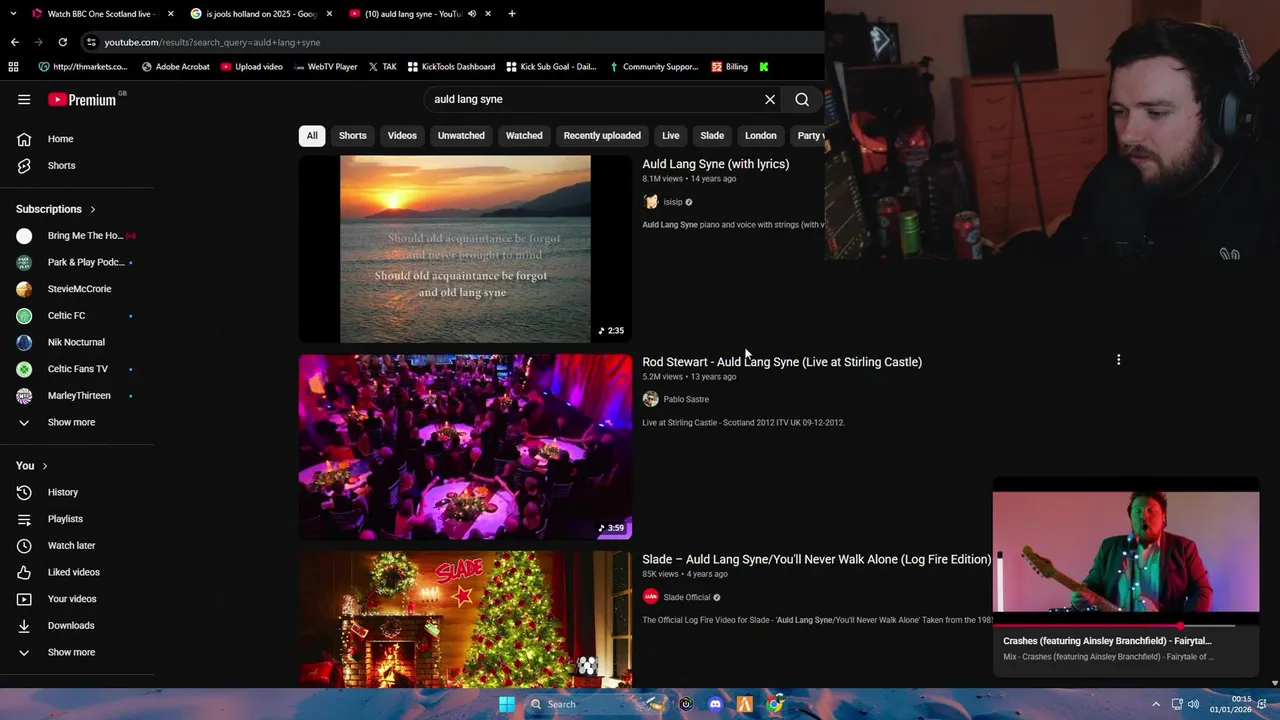Open Slade Log Fire Edition thumbnail
The image size is (1280, 720).
[465, 620]
